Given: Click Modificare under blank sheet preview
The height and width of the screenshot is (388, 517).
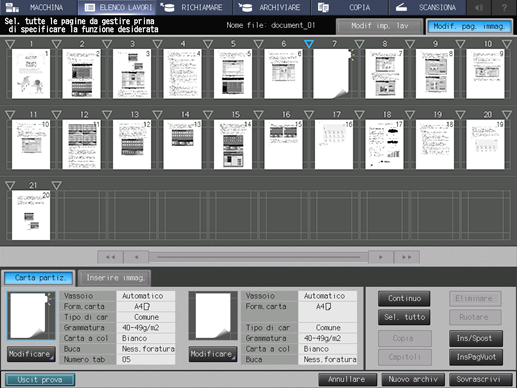Looking at the screenshot, I should pyautogui.click(x=213, y=354).
